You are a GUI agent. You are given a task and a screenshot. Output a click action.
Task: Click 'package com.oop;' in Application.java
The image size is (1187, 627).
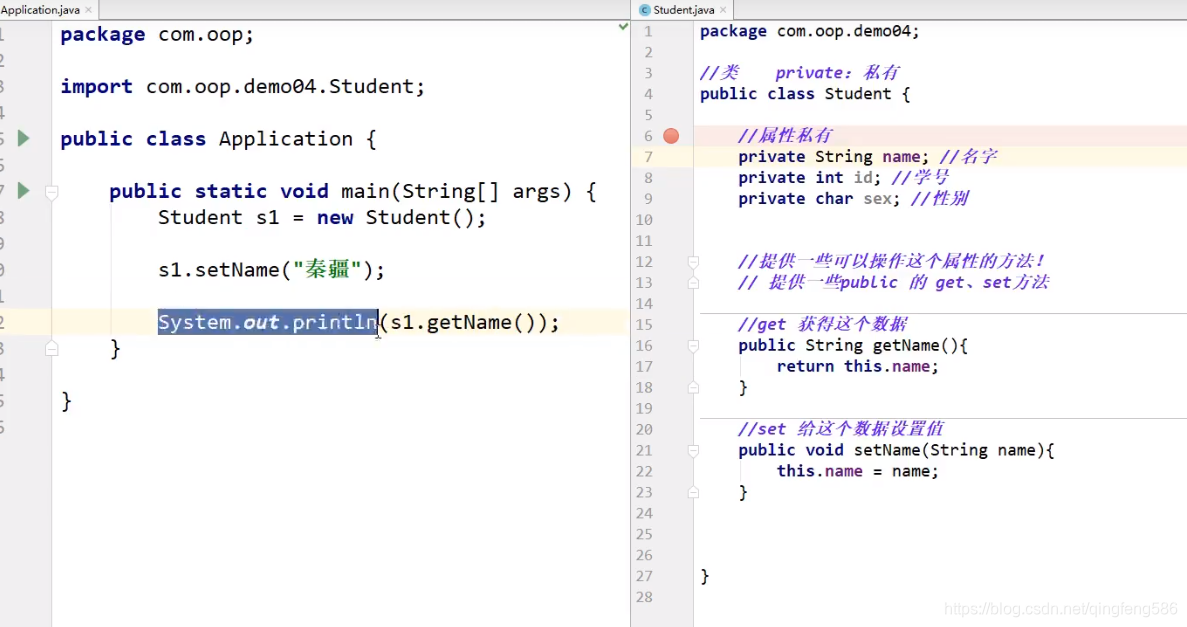click(157, 35)
